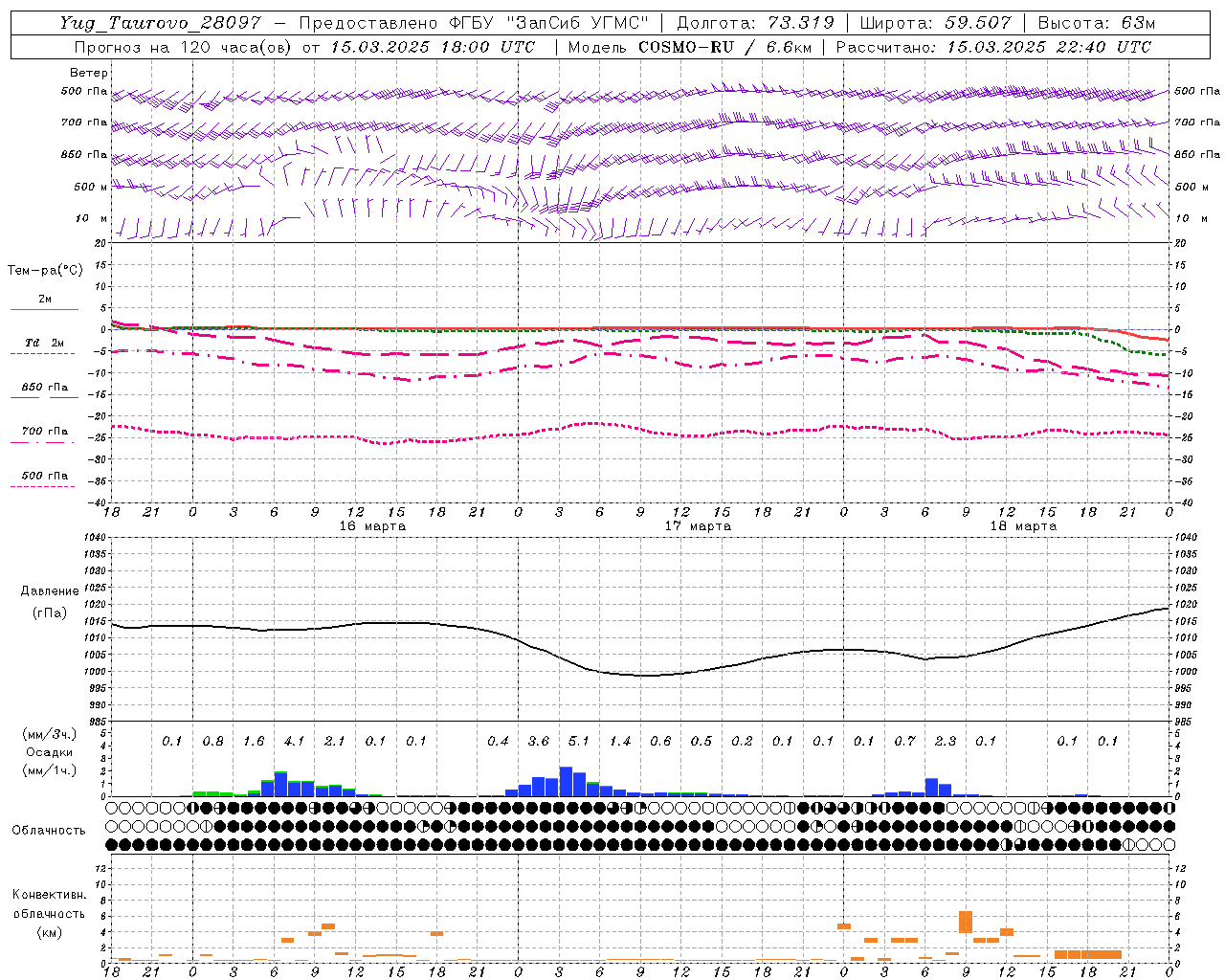Click the Облачность cloud cover label
Viewport: 1225px width, 980px height.
tap(49, 831)
